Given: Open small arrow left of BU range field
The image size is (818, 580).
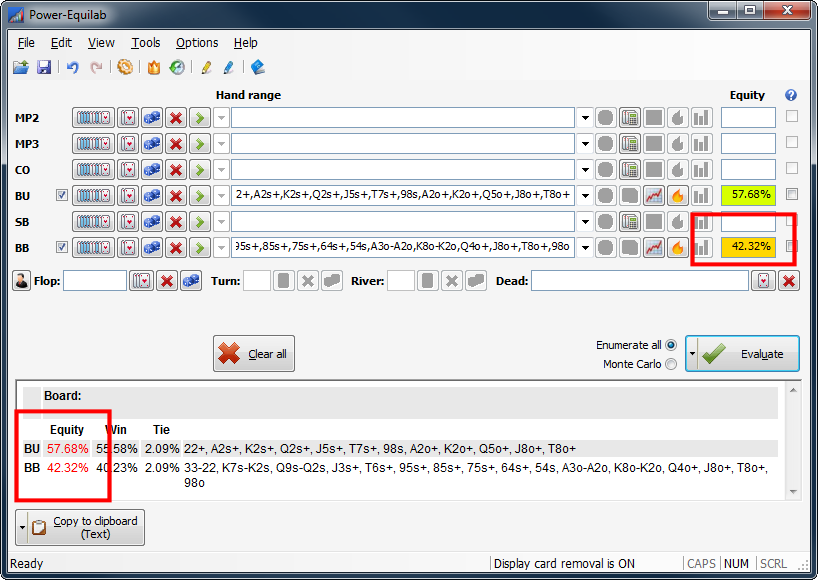Looking at the screenshot, I should tap(221, 196).
